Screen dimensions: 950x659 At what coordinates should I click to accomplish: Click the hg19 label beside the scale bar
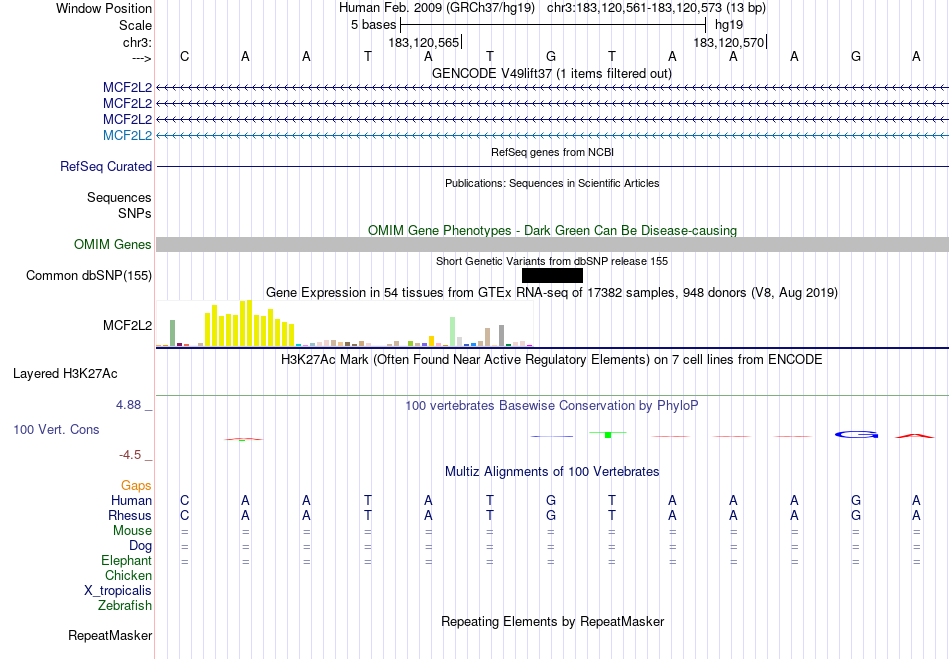point(729,25)
